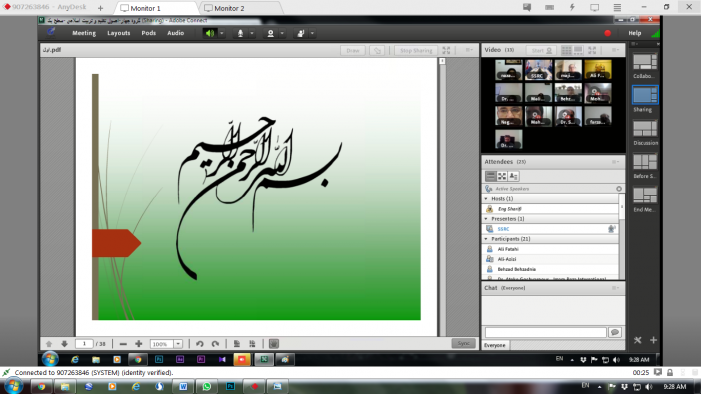Collapse the Hosts (1) group
The image size is (701, 394).
tap(486, 199)
